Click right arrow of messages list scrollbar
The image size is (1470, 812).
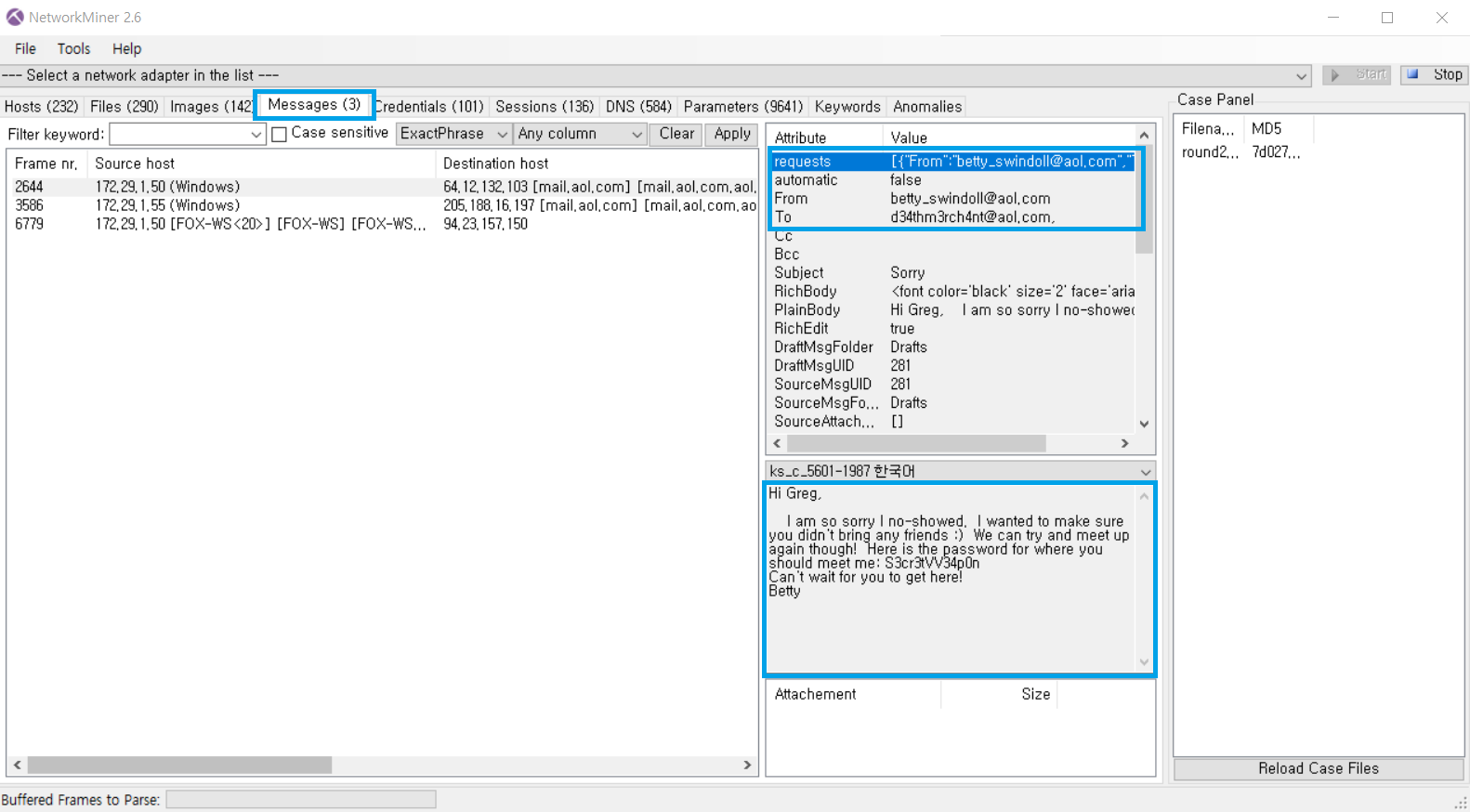tap(747, 765)
